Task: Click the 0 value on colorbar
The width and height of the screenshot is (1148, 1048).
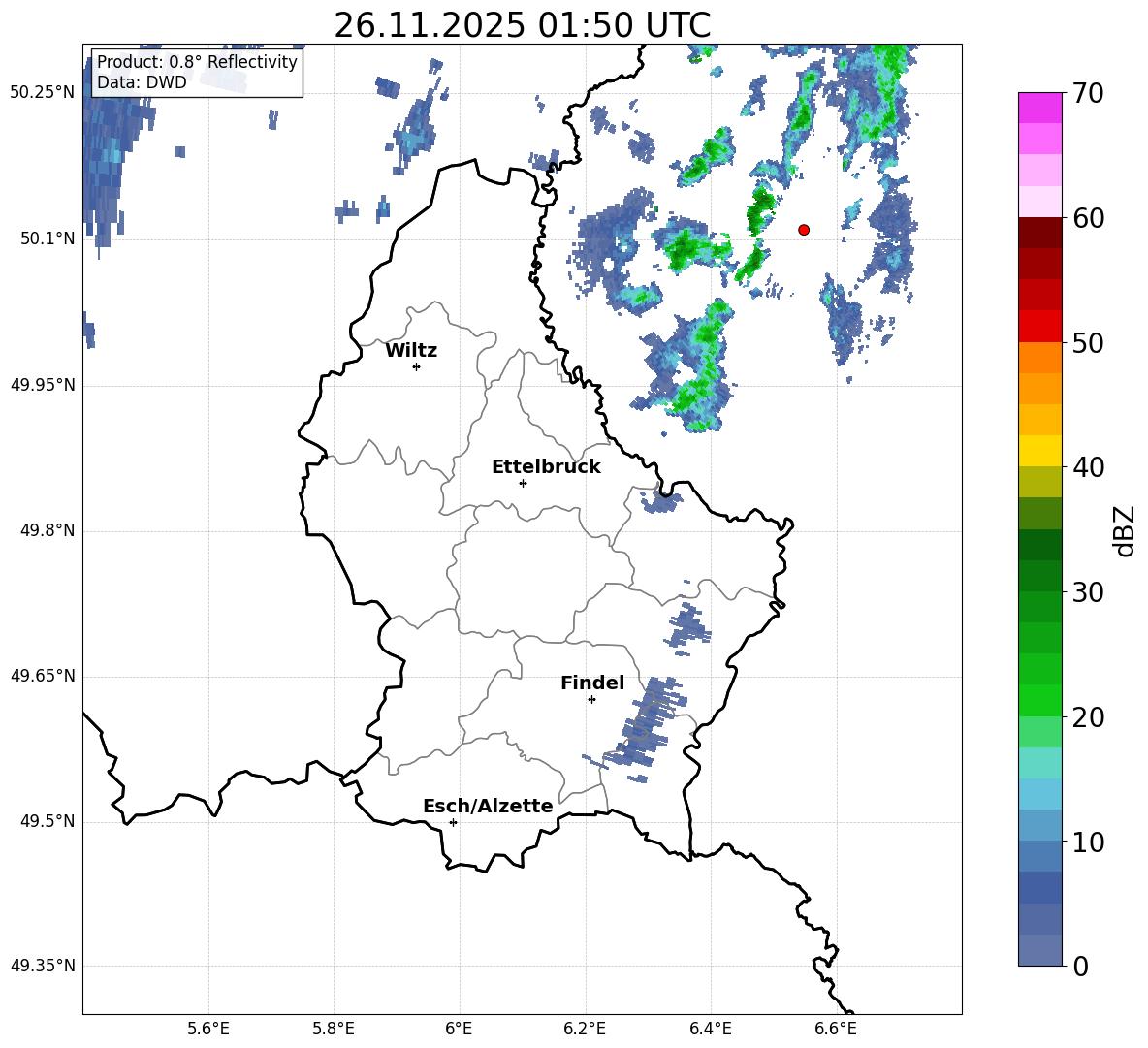Action: pos(1080,966)
